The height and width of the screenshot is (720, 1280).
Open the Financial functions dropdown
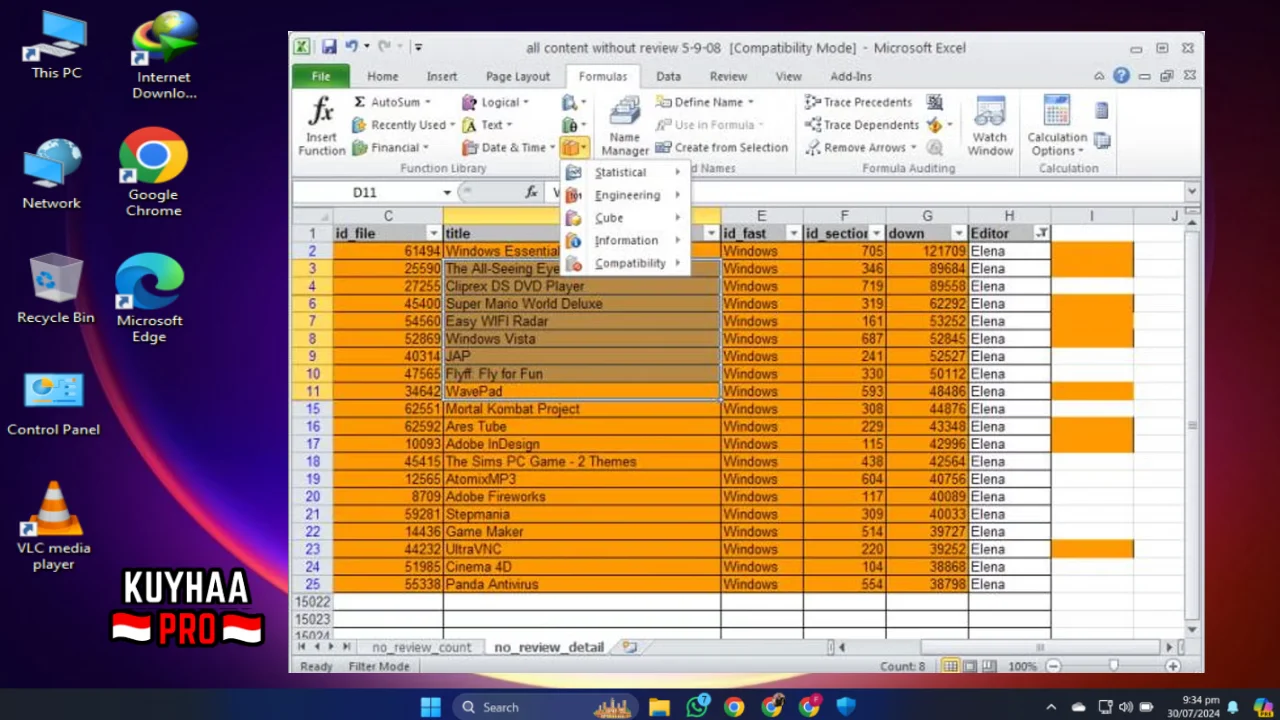pos(390,148)
